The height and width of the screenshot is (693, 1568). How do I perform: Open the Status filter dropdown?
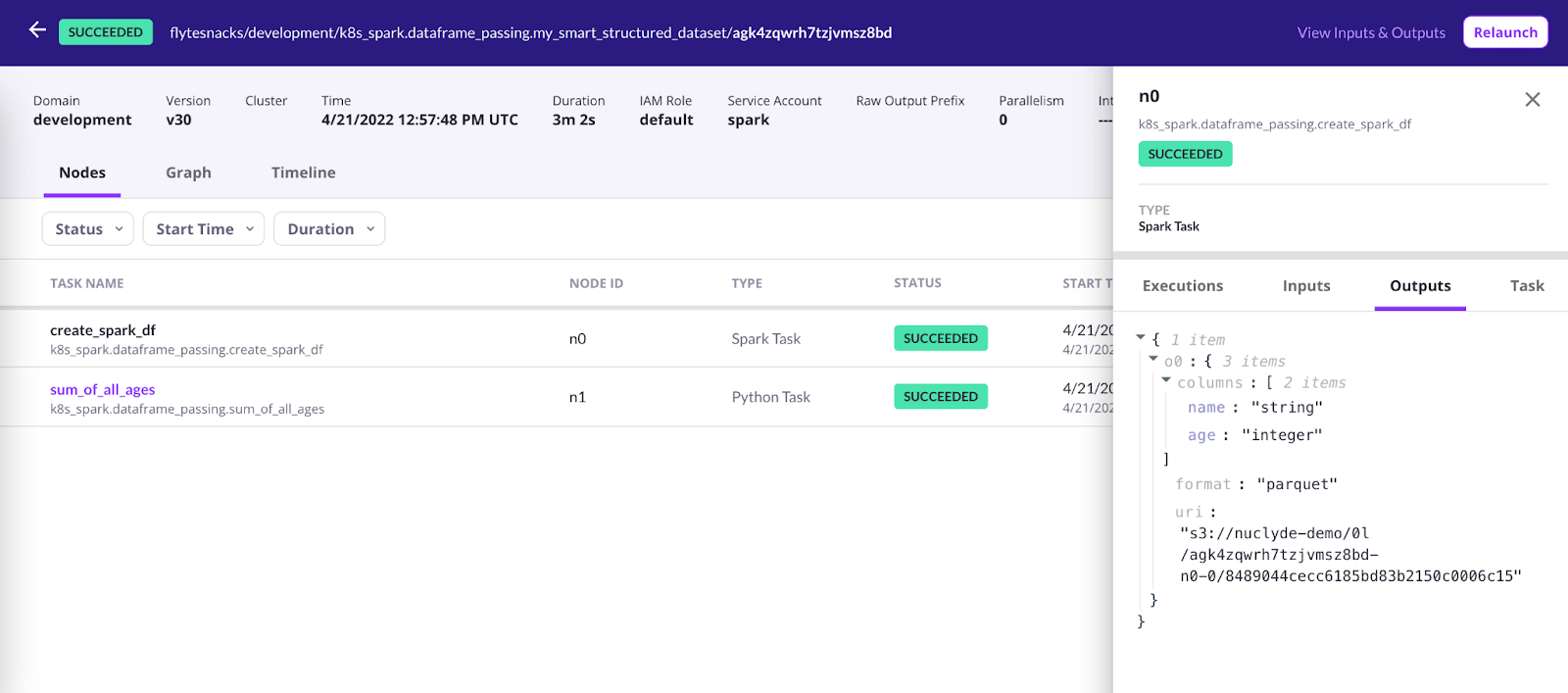pyautogui.click(x=88, y=228)
